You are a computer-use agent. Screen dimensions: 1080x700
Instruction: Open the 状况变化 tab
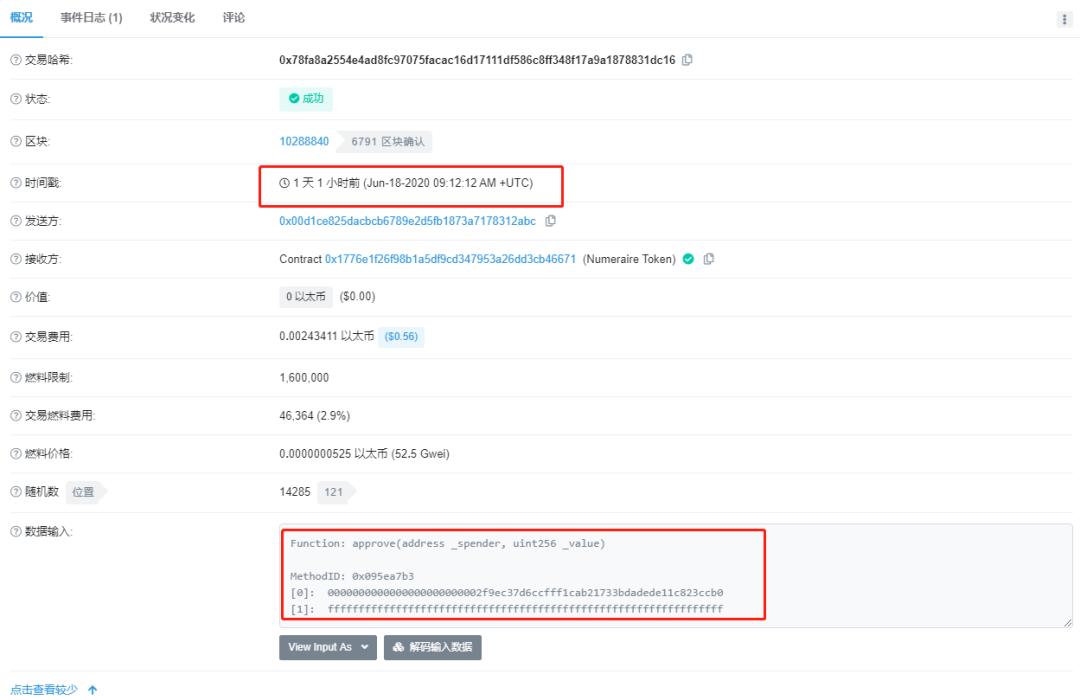tap(171, 17)
